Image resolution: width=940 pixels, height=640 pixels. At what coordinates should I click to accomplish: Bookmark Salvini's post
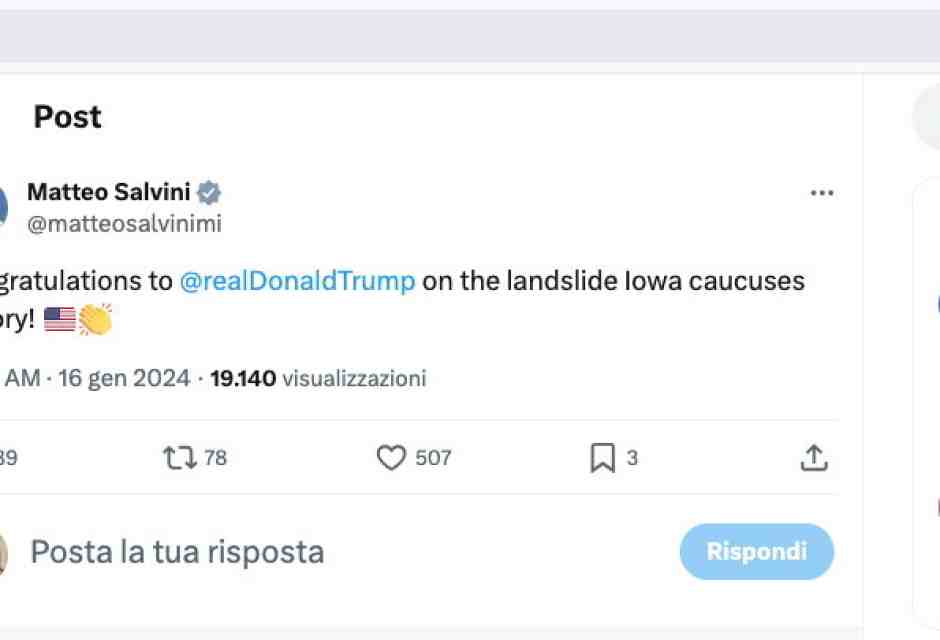coord(601,457)
